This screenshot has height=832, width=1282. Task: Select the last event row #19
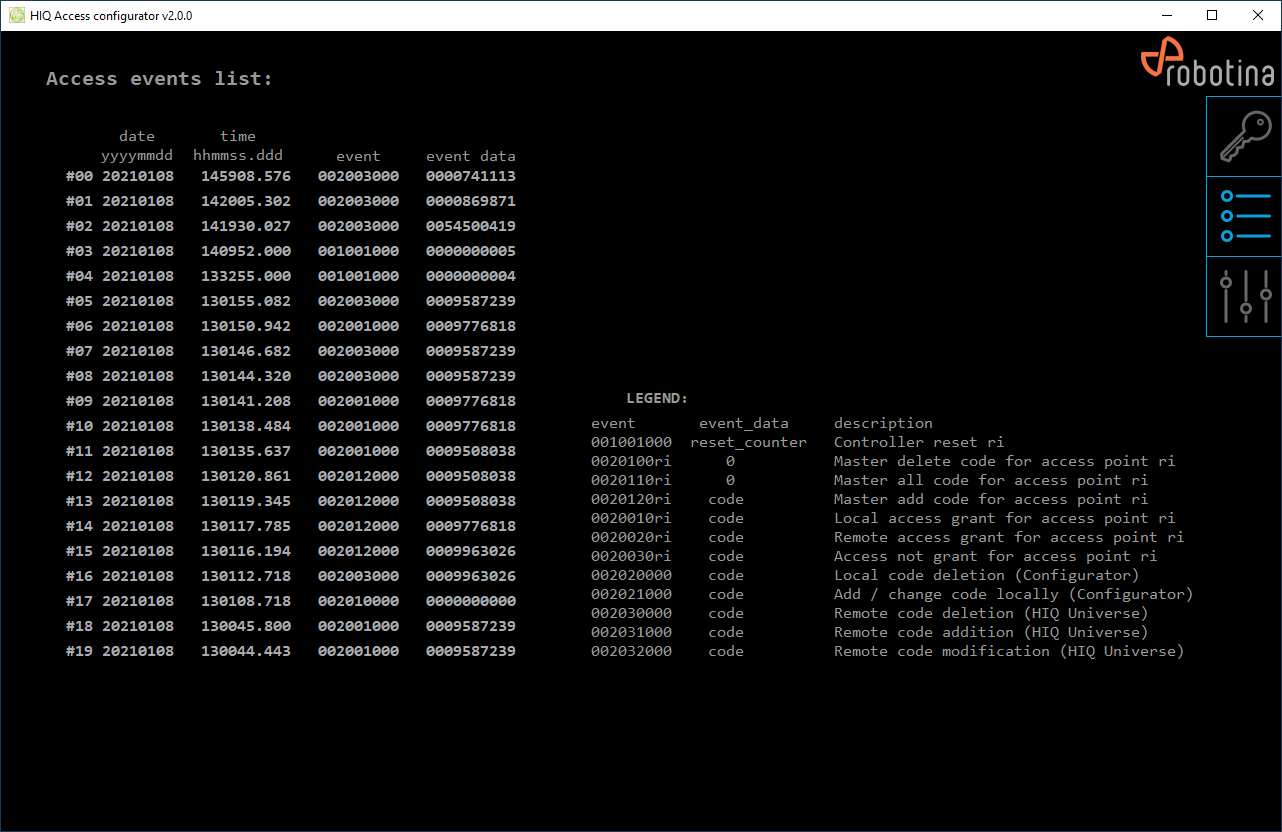pos(290,651)
